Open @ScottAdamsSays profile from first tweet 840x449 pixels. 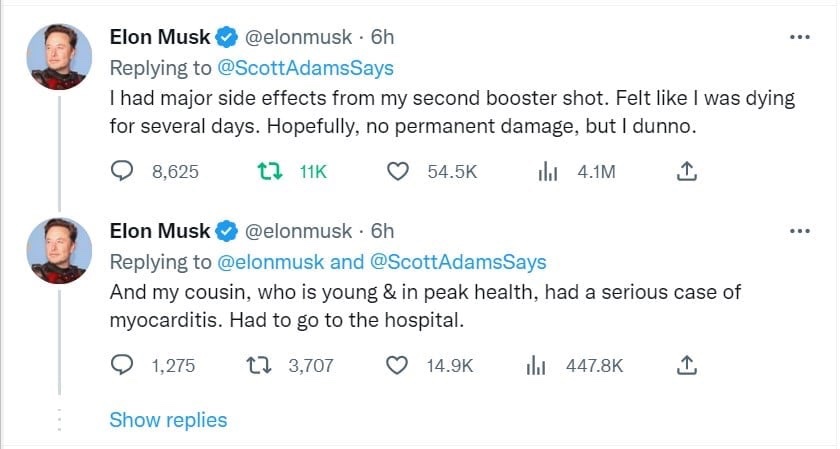point(305,68)
